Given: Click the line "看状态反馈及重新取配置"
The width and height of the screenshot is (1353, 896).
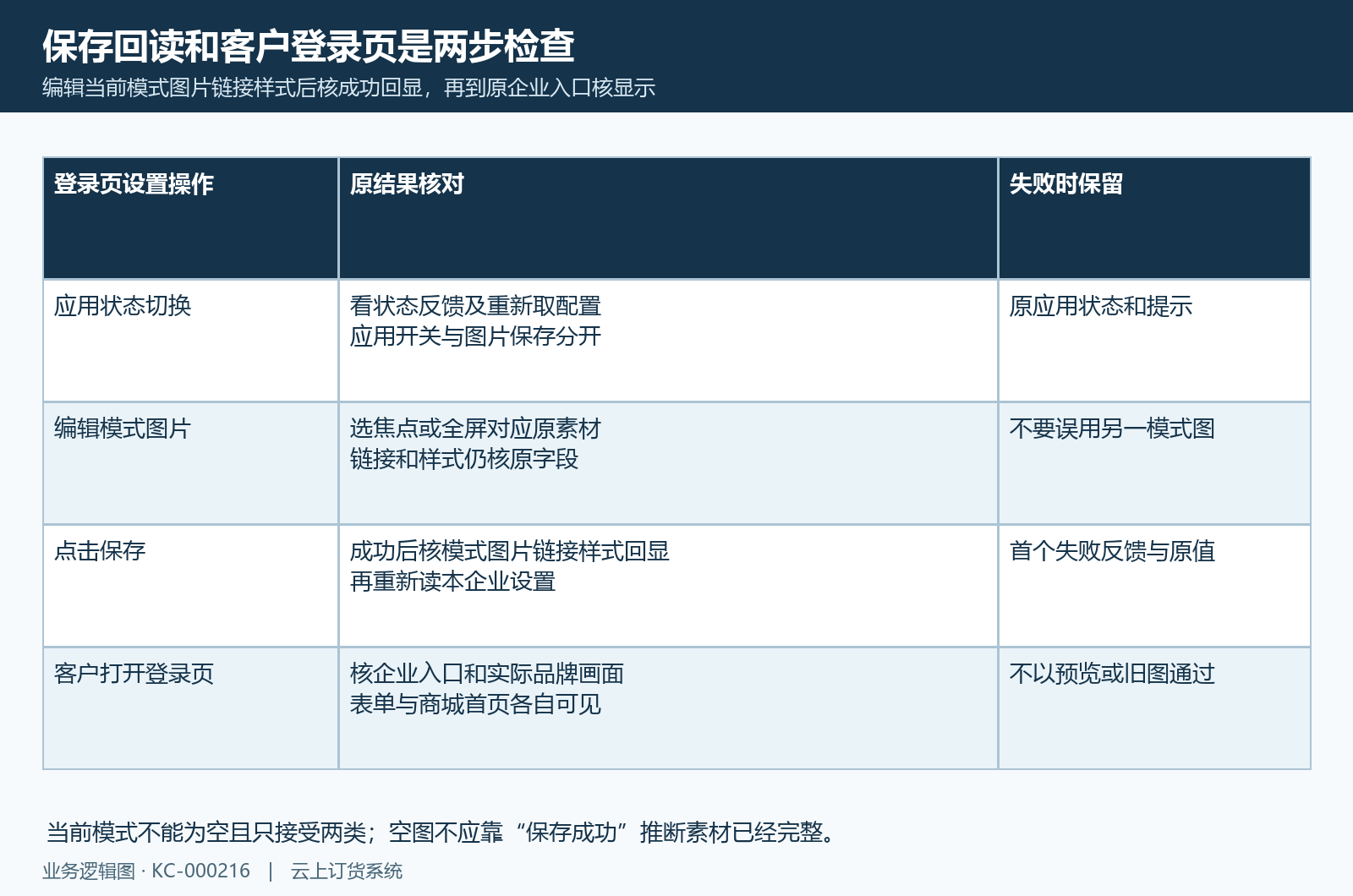Looking at the screenshot, I should pos(475,306).
